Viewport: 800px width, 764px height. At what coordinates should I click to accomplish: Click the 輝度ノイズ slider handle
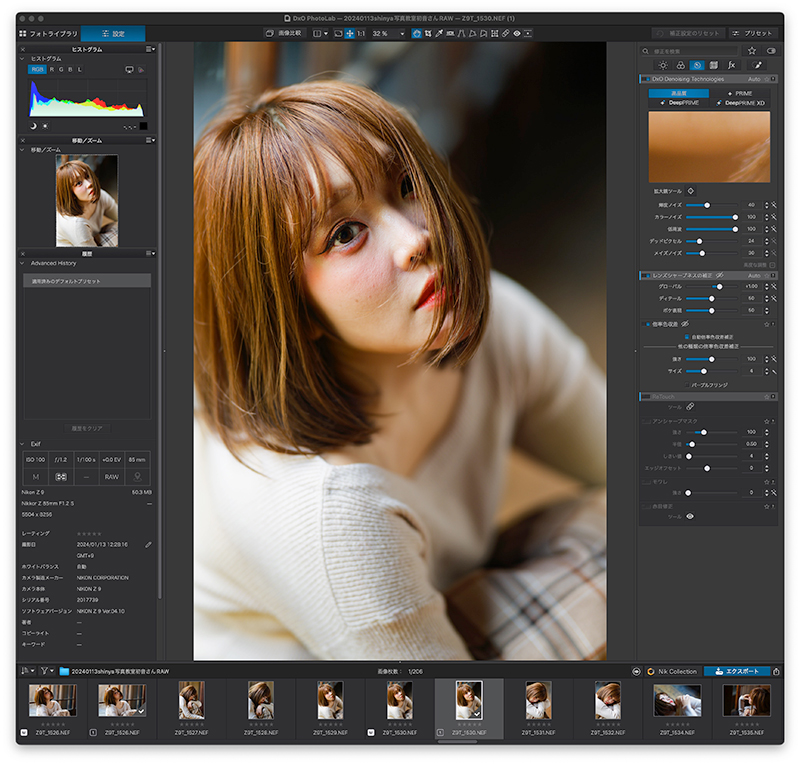707,204
